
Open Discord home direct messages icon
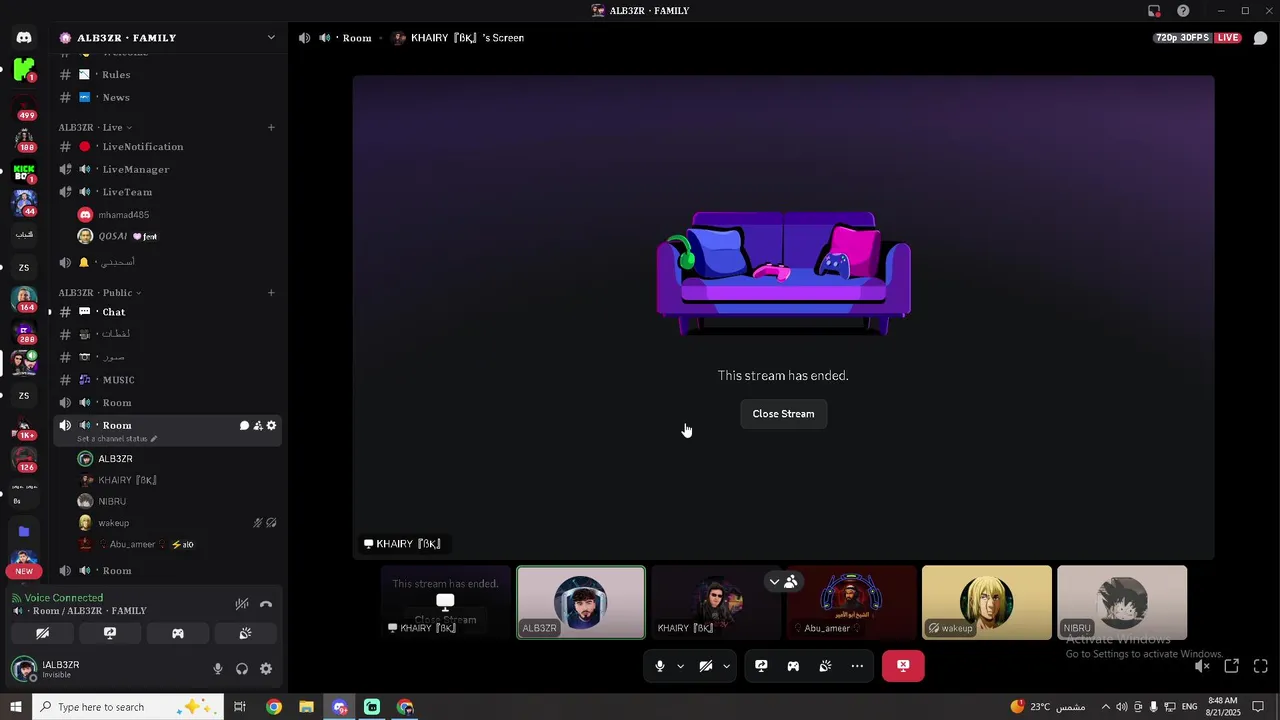pos(24,37)
